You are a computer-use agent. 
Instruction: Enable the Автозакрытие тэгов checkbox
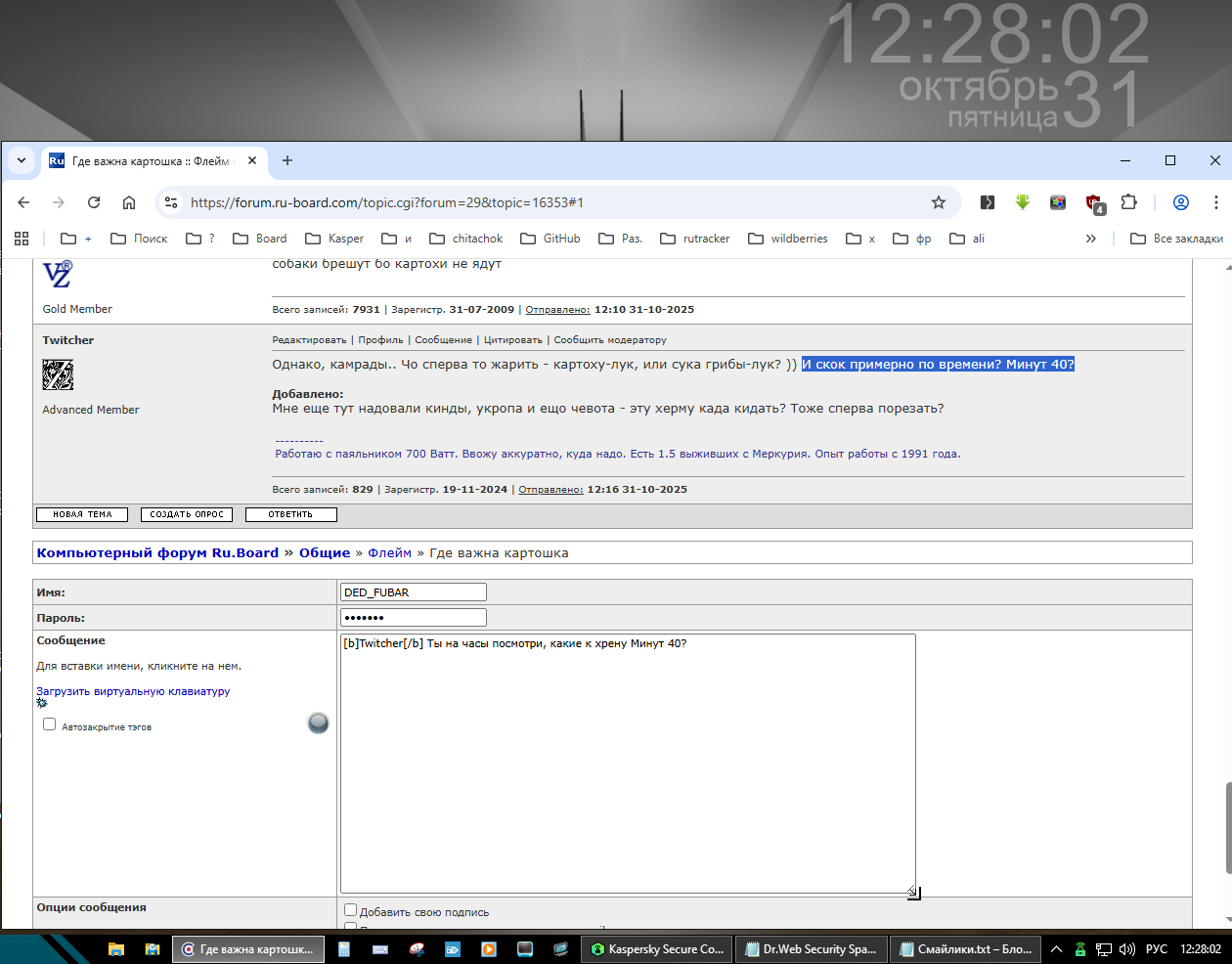pos(50,724)
